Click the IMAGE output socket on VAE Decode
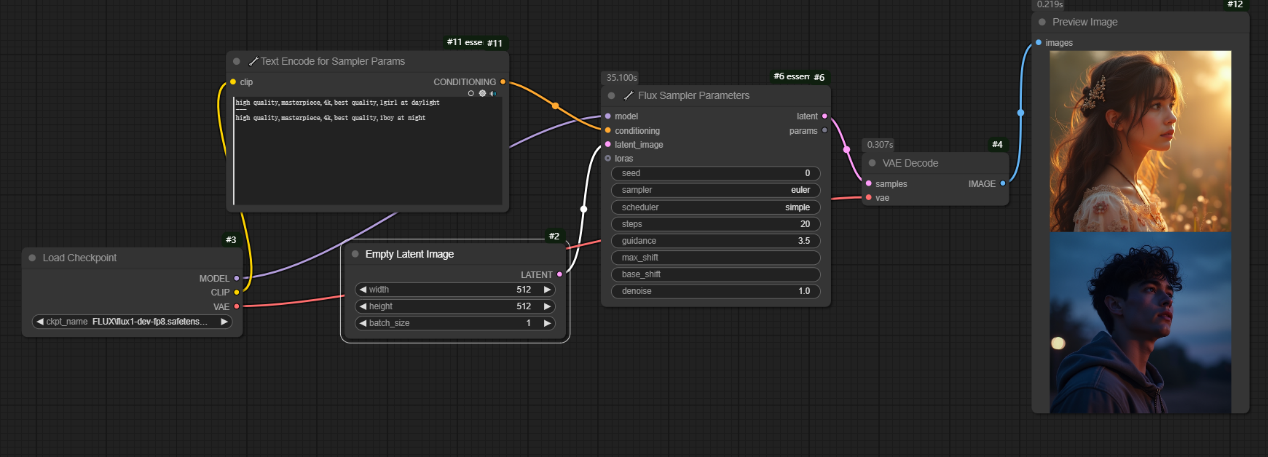 1003,183
